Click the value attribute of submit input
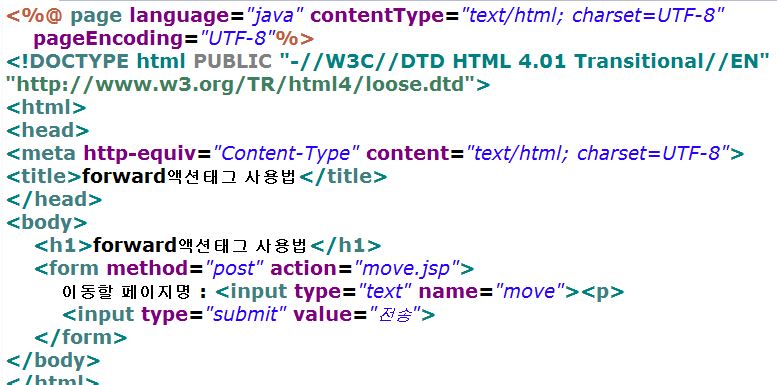Image resolution: width=777 pixels, height=385 pixels. point(323,314)
